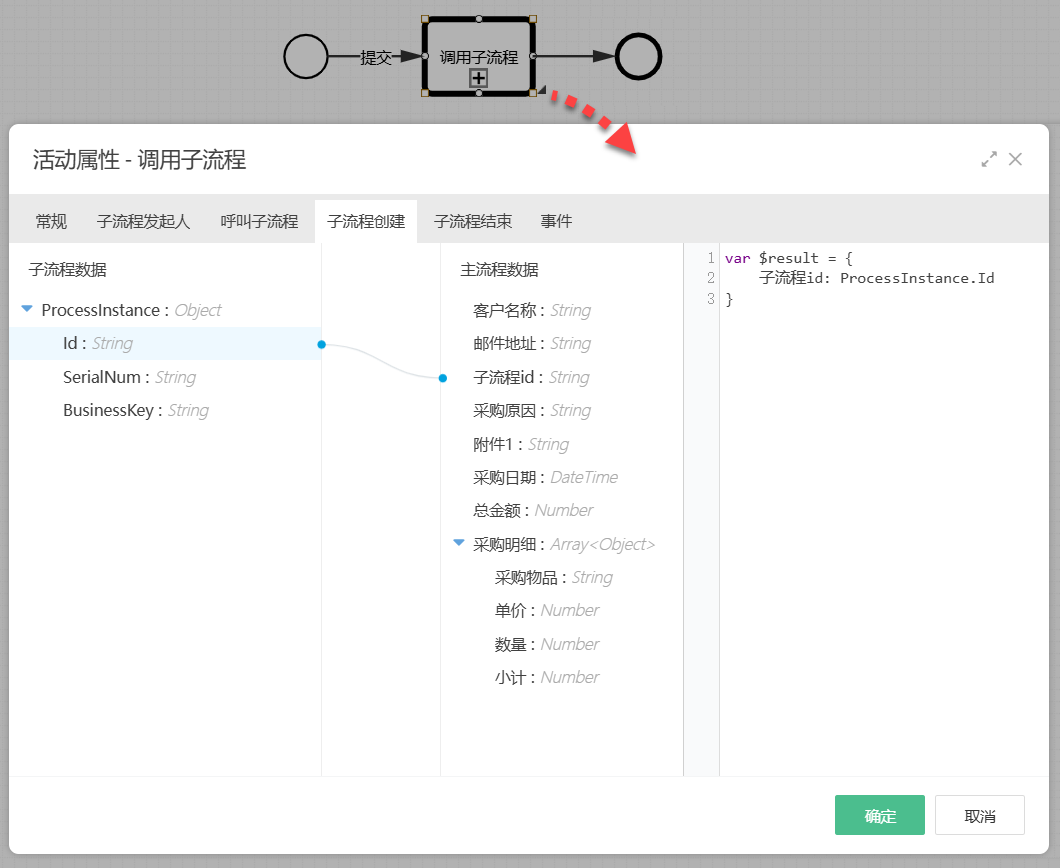Select the 调用子流程 activity node

(479, 57)
